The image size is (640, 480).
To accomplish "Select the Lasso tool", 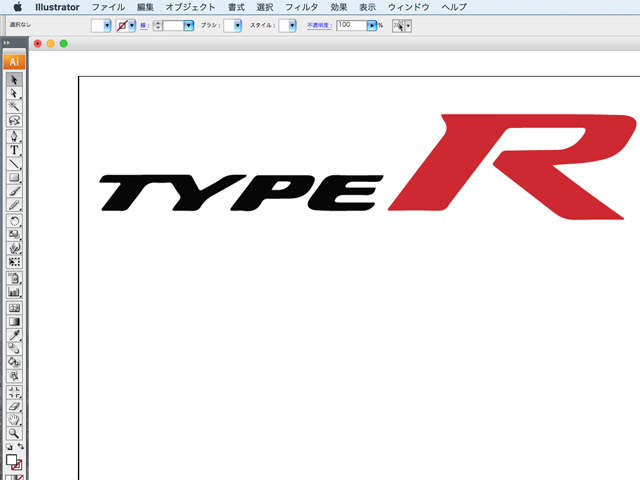I will click(14, 120).
